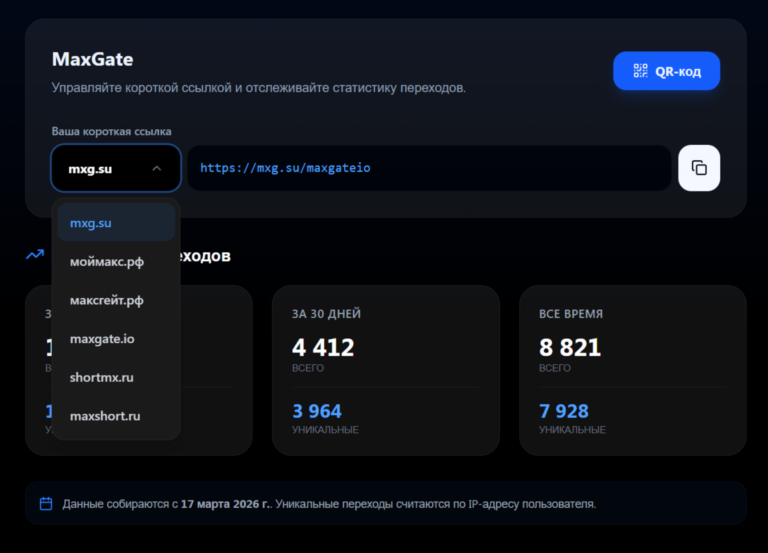Click the 3 964 unique visits value
768x553 pixels.
[x=317, y=411]
